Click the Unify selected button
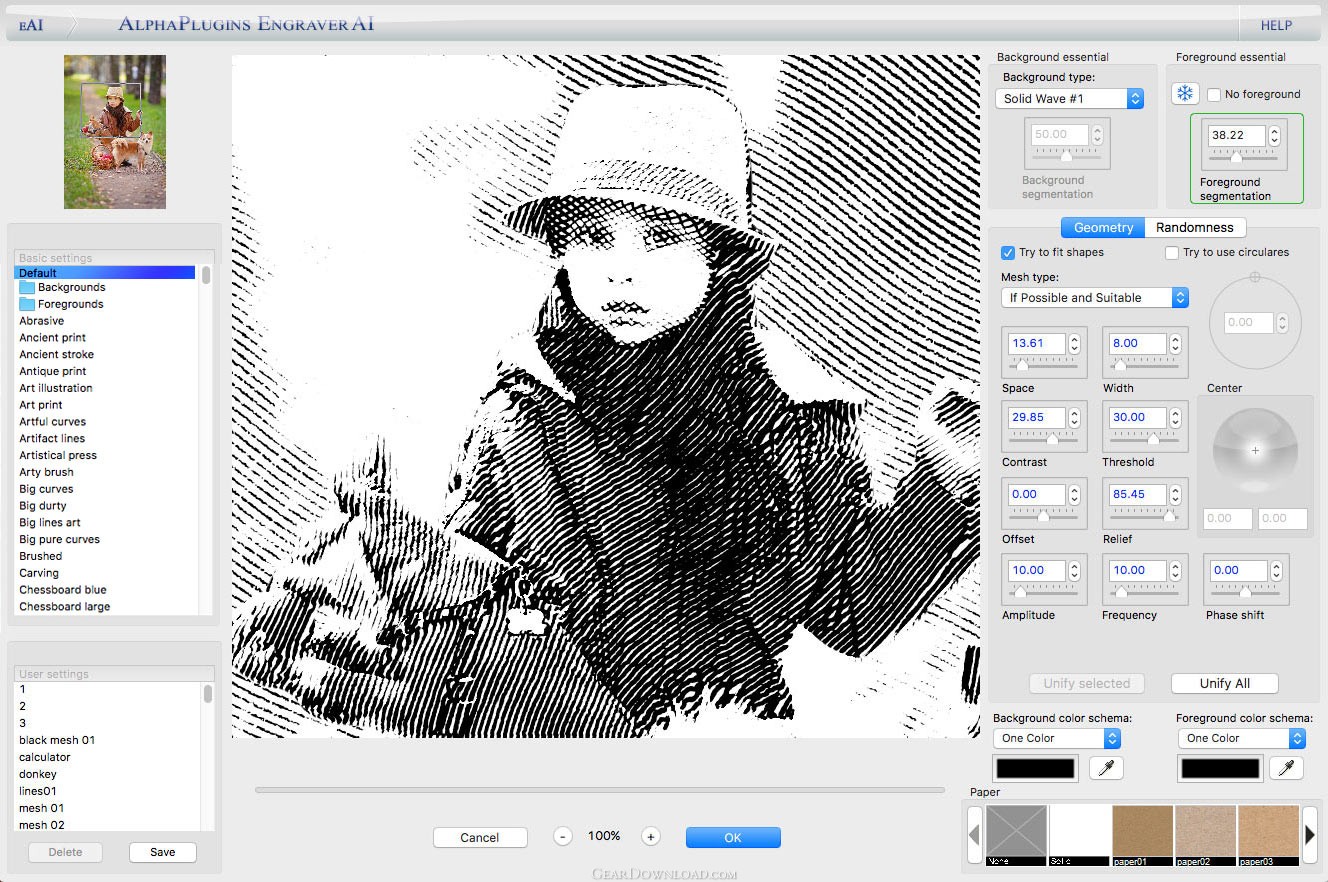This screenshot has height=882, width=1328. tap(1086, 684)
